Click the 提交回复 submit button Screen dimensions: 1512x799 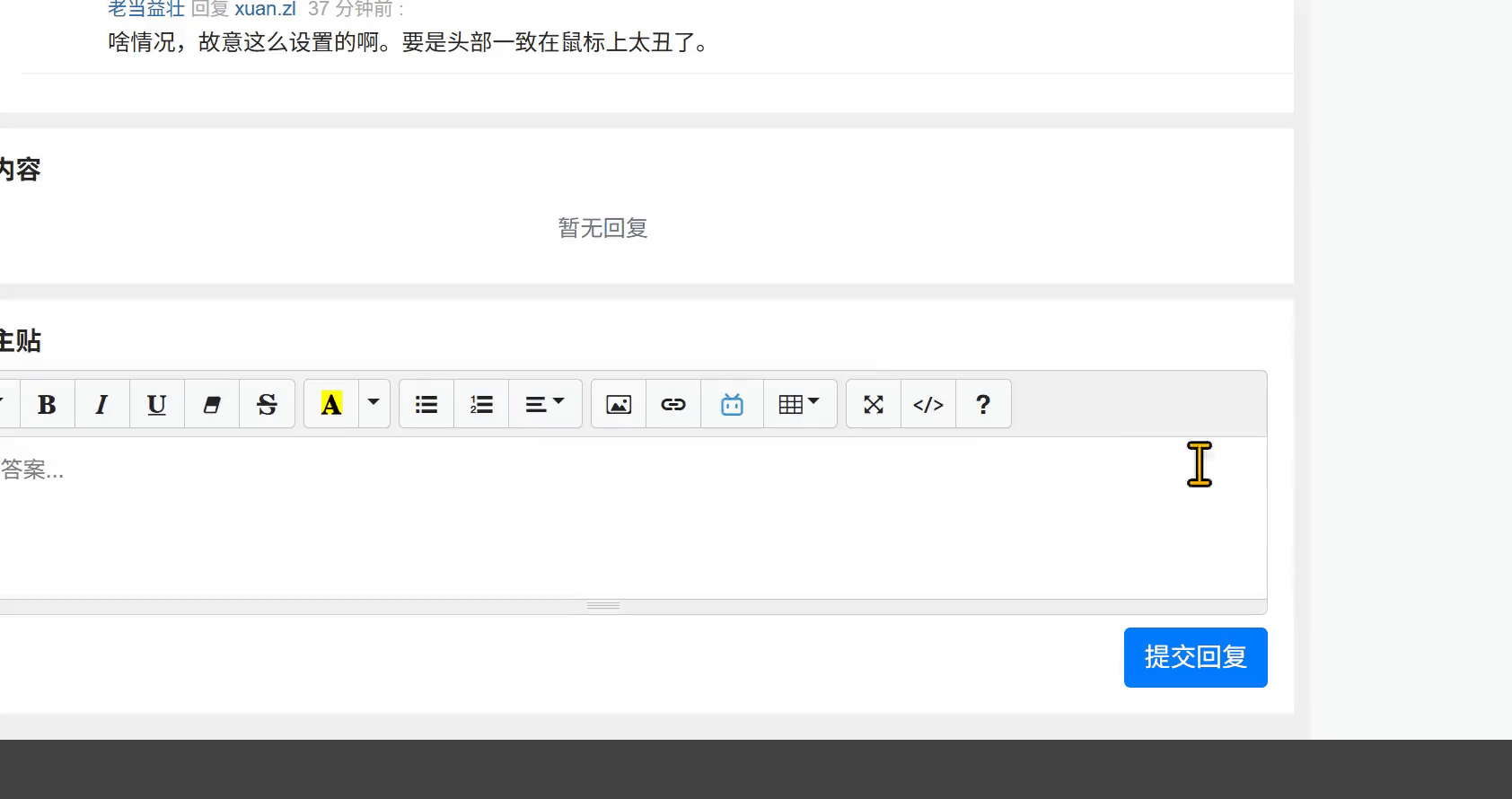coord(1196,657)
